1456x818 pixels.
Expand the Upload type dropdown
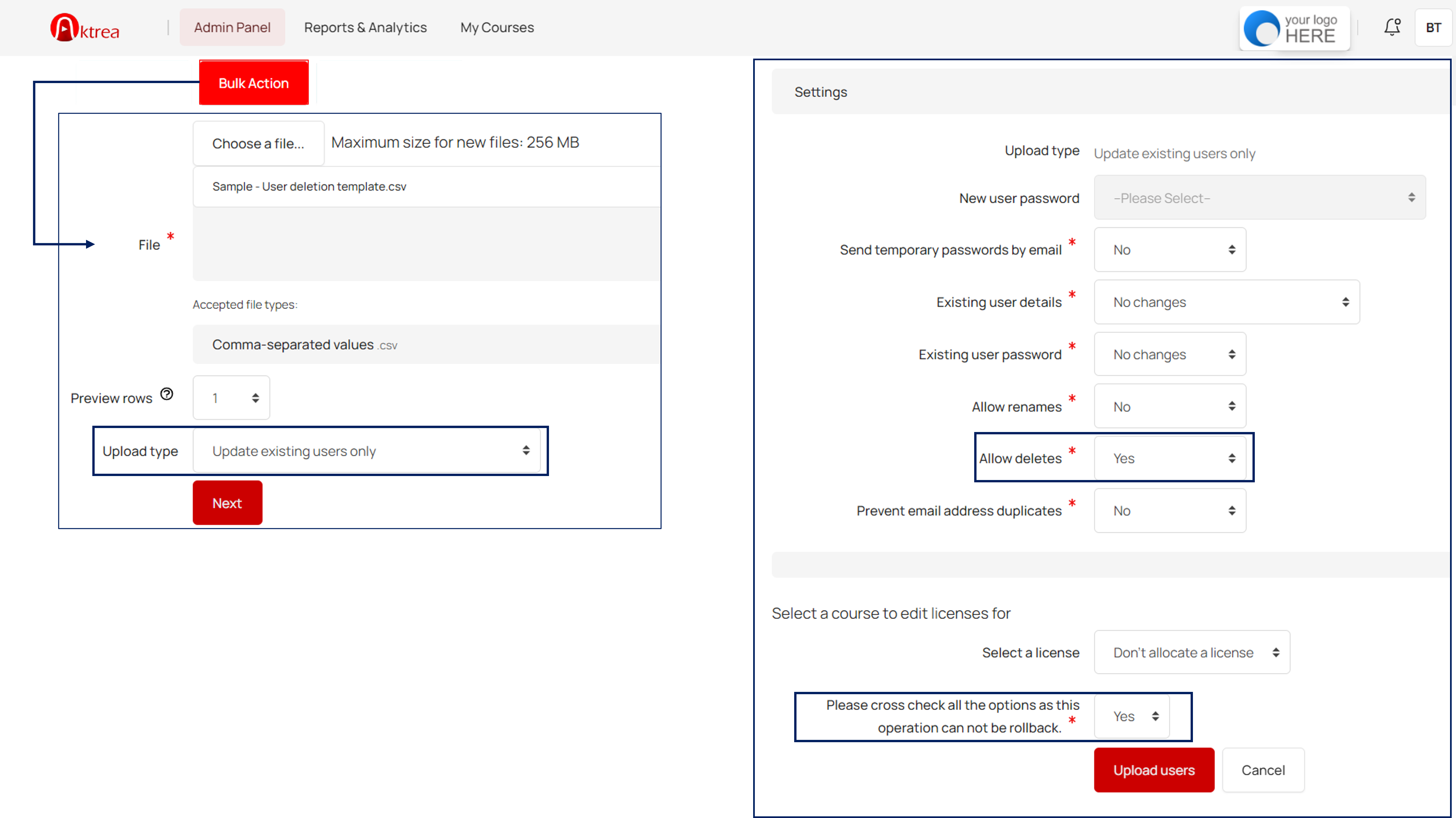pos(367,451)
